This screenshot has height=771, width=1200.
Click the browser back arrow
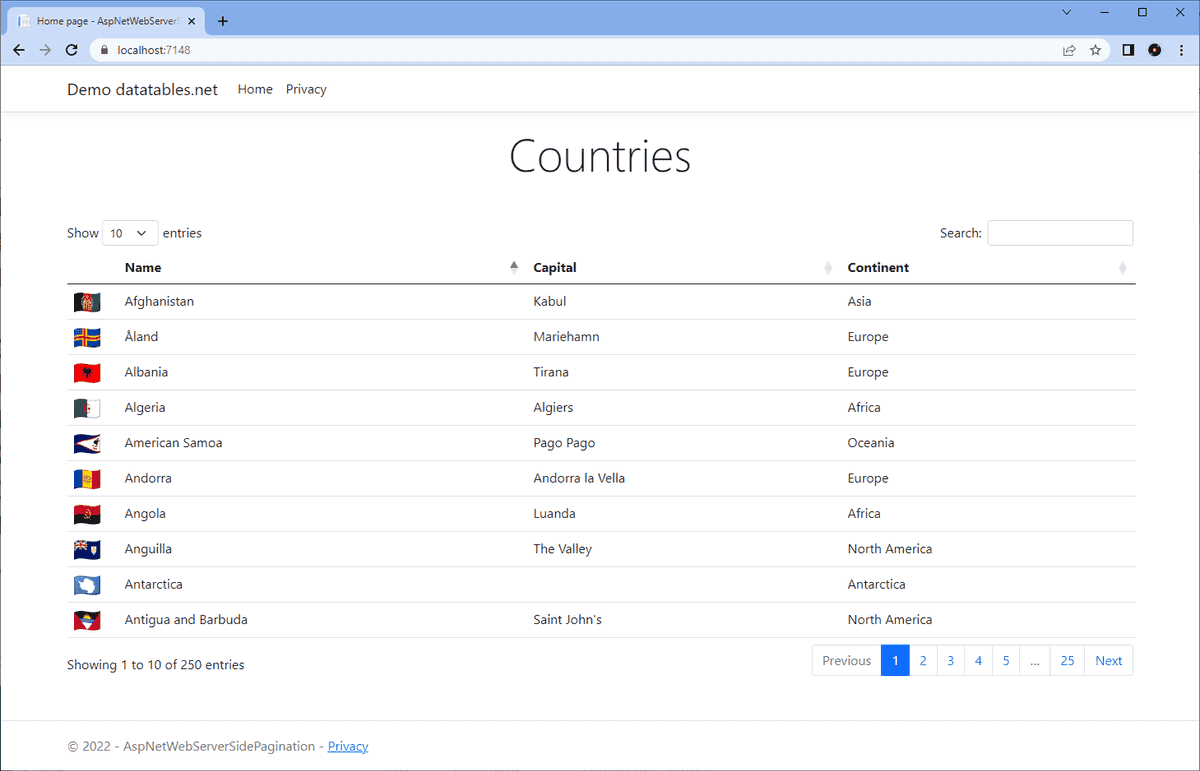coord(19,50)
